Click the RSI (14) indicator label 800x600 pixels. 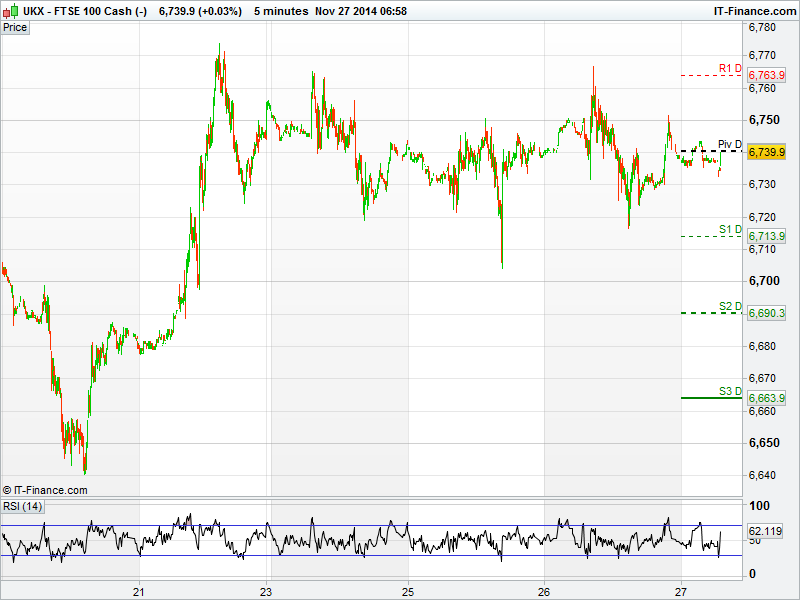(22, 507)
